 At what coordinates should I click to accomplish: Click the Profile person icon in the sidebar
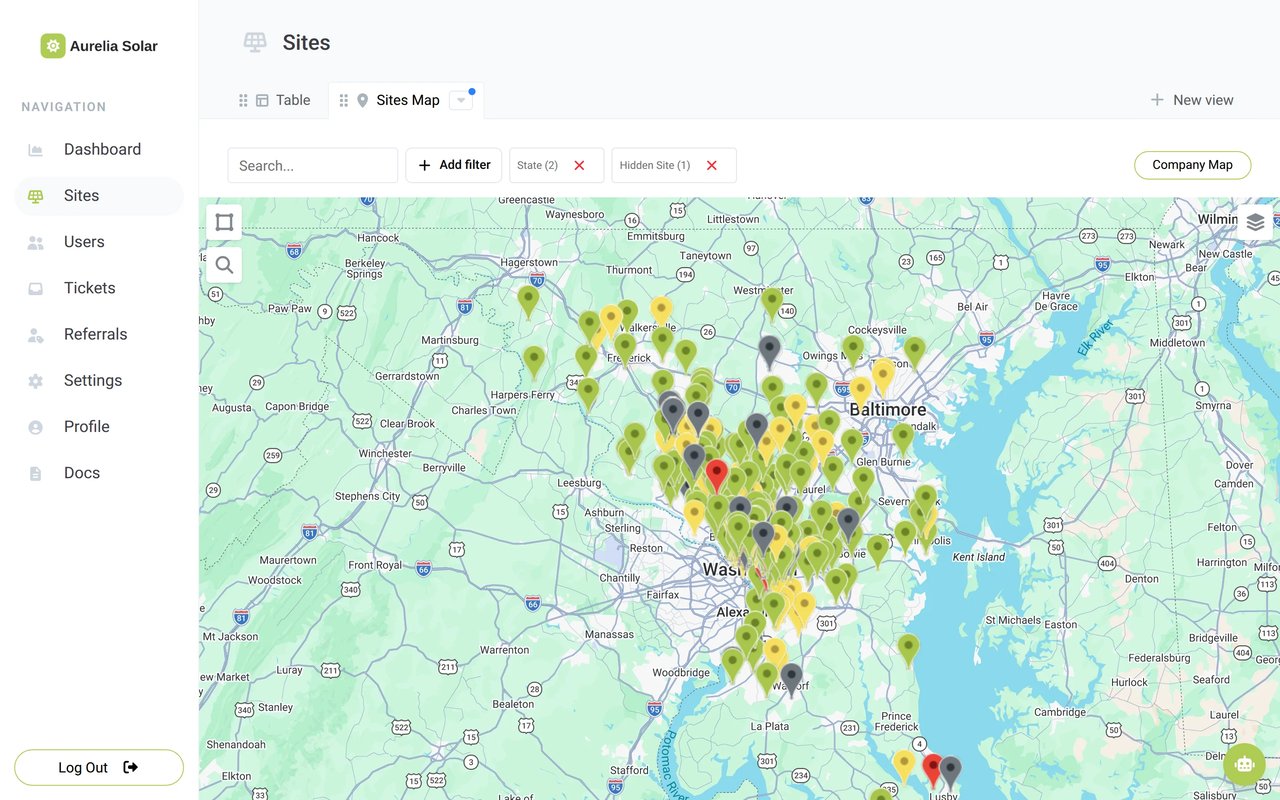pyautogui.click(x=36, y=427)
